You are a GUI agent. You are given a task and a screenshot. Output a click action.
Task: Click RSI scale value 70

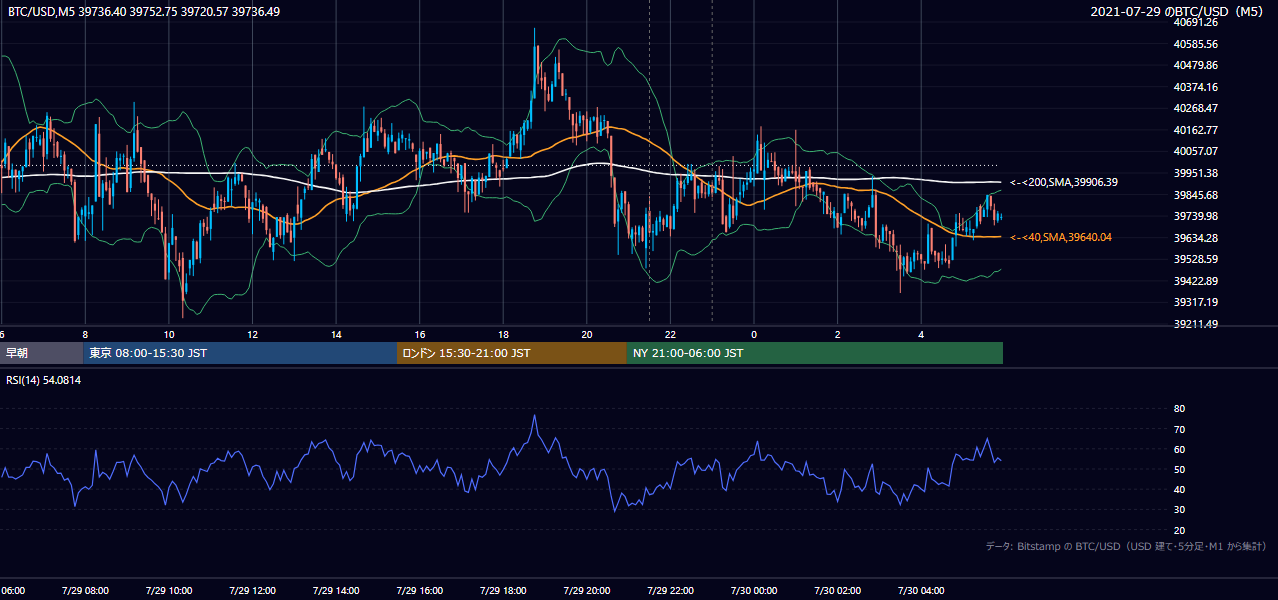[x=1179, y=429]
